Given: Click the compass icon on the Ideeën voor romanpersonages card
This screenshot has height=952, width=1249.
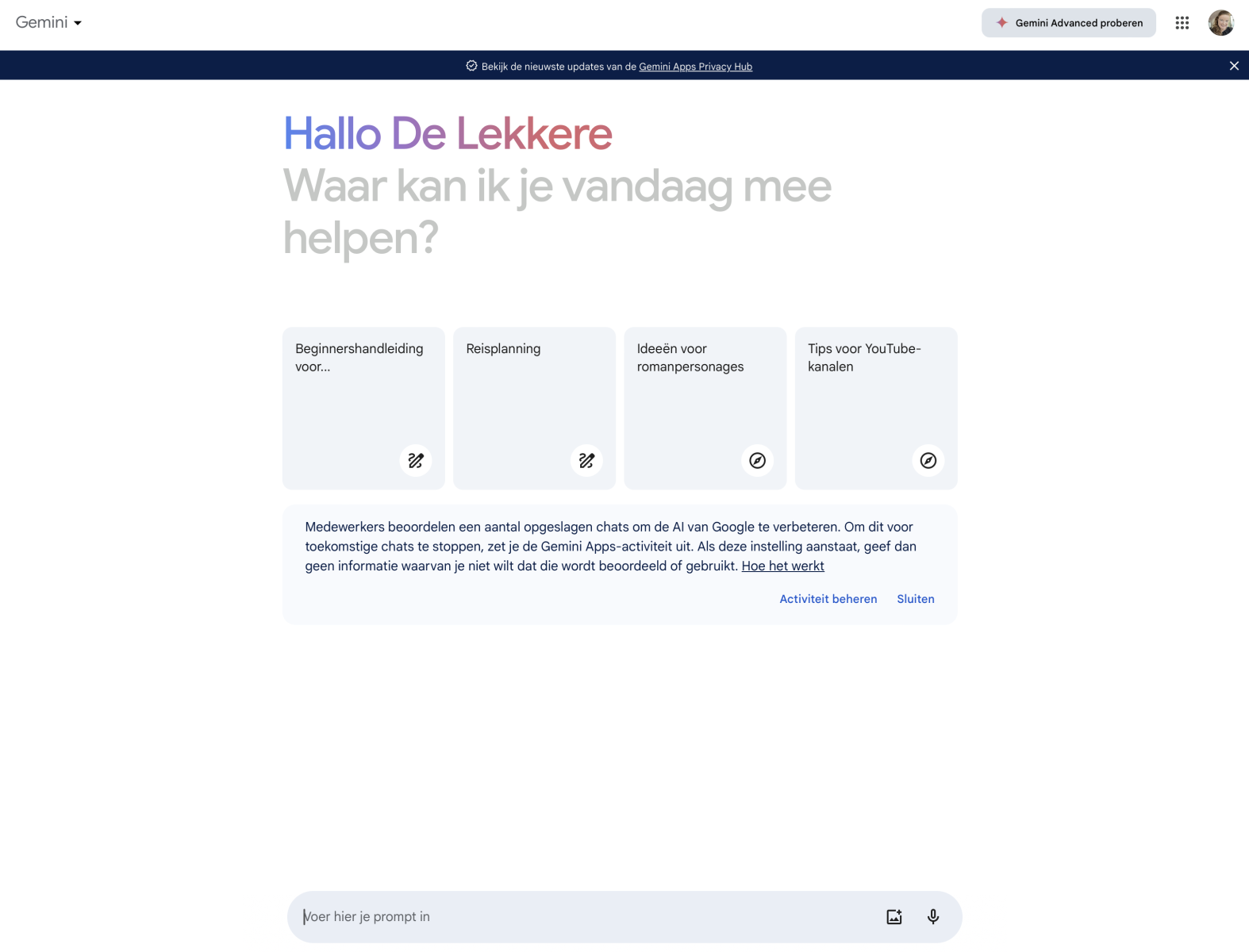Looking at the screenshot, I should 757,460.
